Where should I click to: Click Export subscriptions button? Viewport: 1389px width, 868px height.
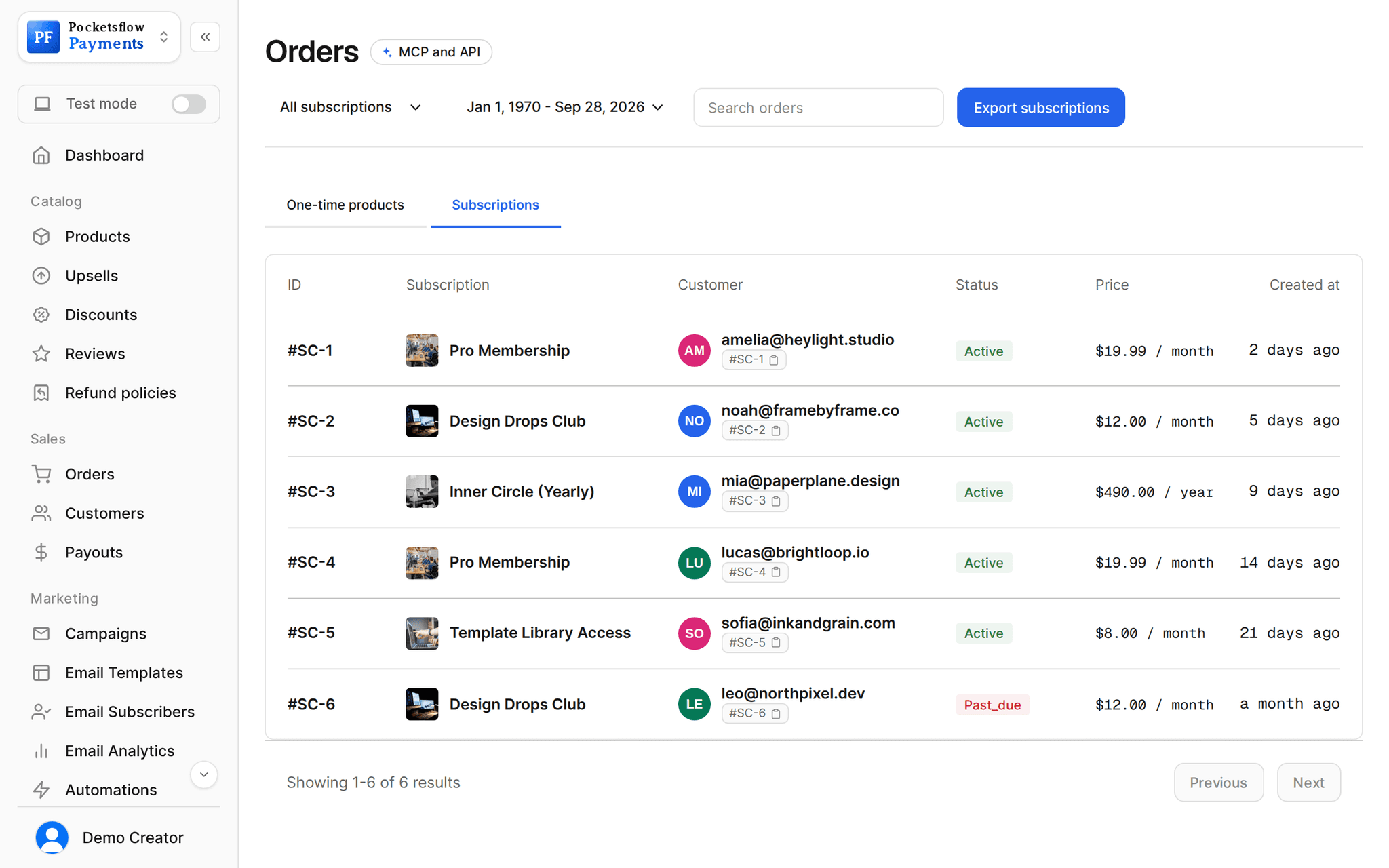(x=1041, y=107)
